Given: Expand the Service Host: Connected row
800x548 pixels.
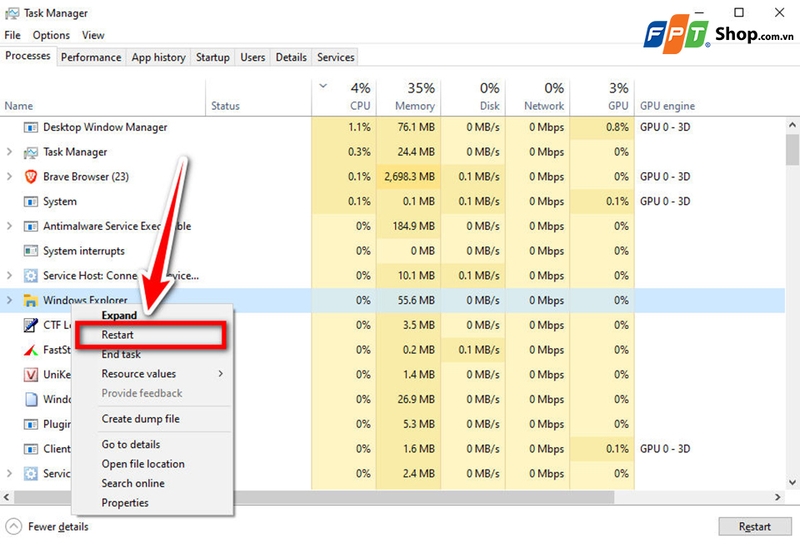Looking at the screenshot, I should 9,276.
